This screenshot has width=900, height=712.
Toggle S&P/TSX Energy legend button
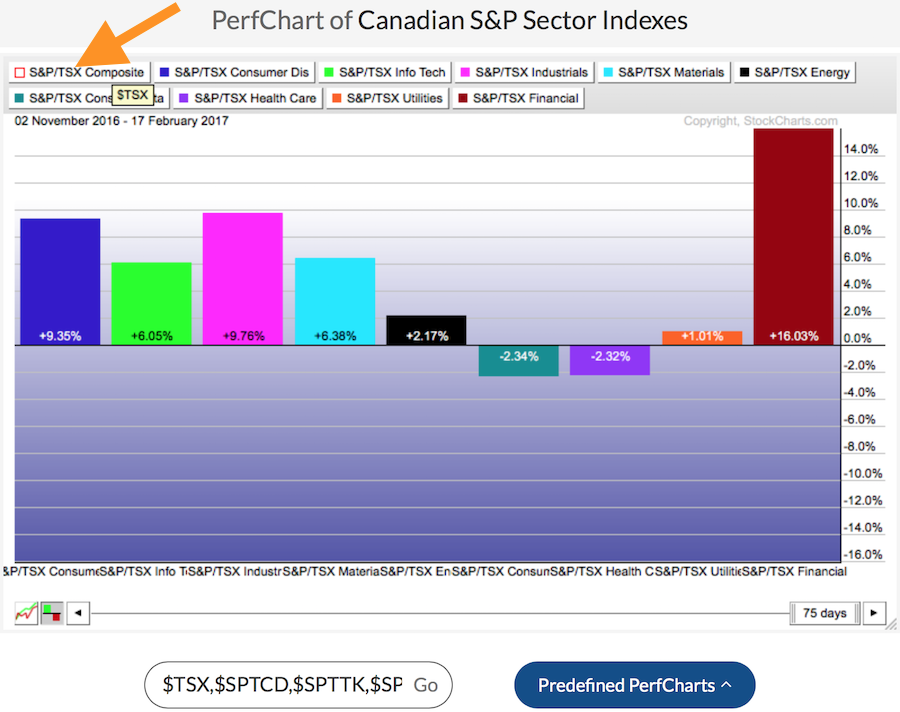[795, 72]
